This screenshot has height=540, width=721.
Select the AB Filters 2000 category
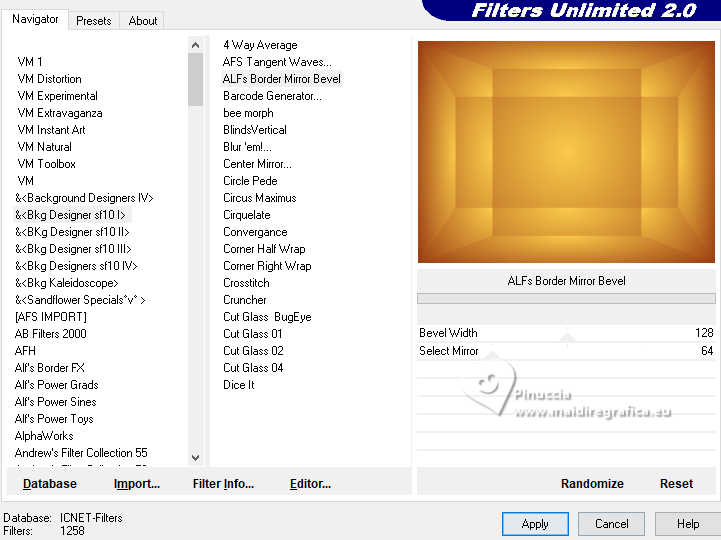(x=51, y=334)
